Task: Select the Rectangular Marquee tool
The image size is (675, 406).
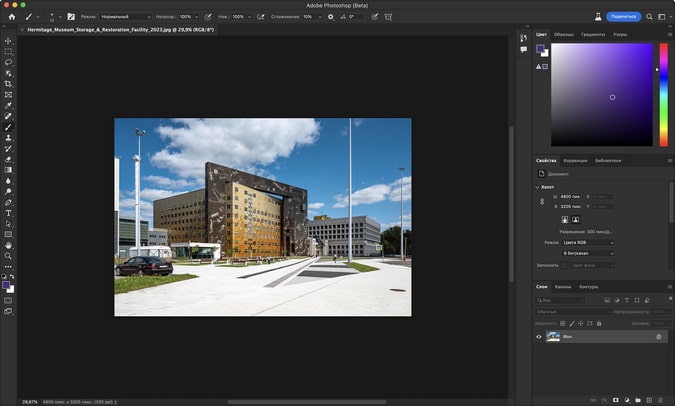Action: (8, 52)
